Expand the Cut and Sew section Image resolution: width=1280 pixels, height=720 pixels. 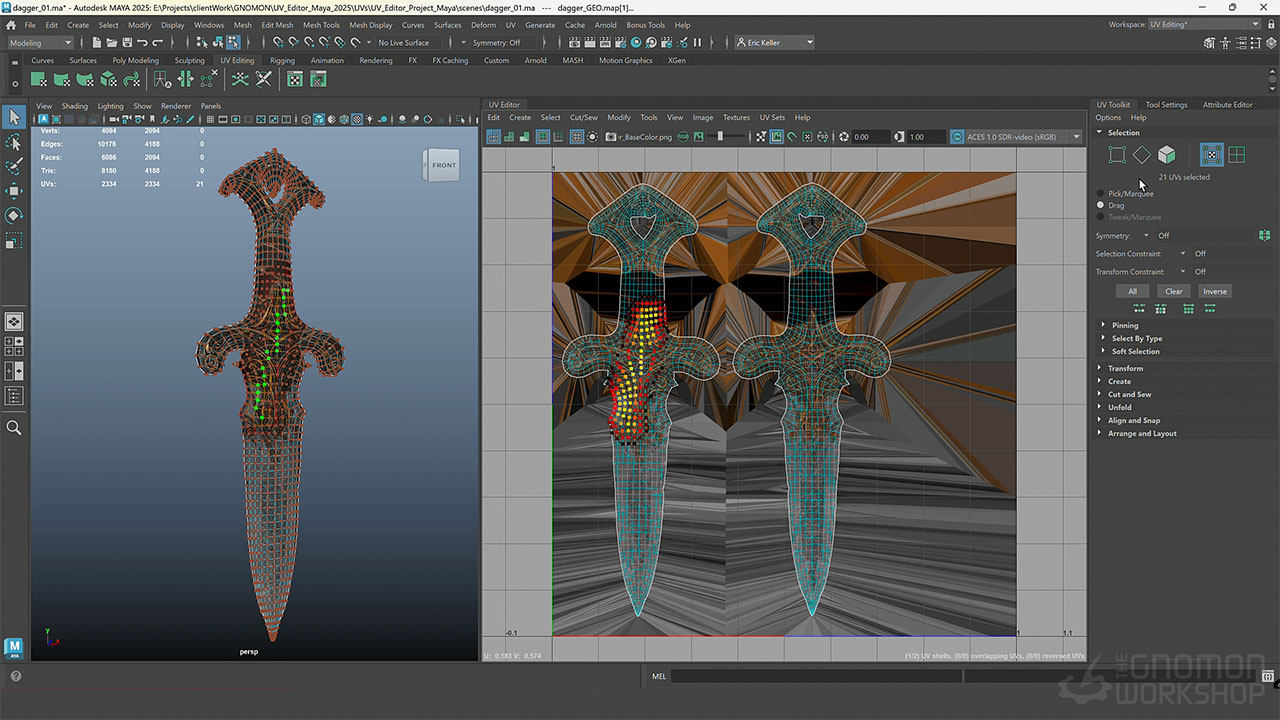pyautogui.click(x=1129, y=395)
